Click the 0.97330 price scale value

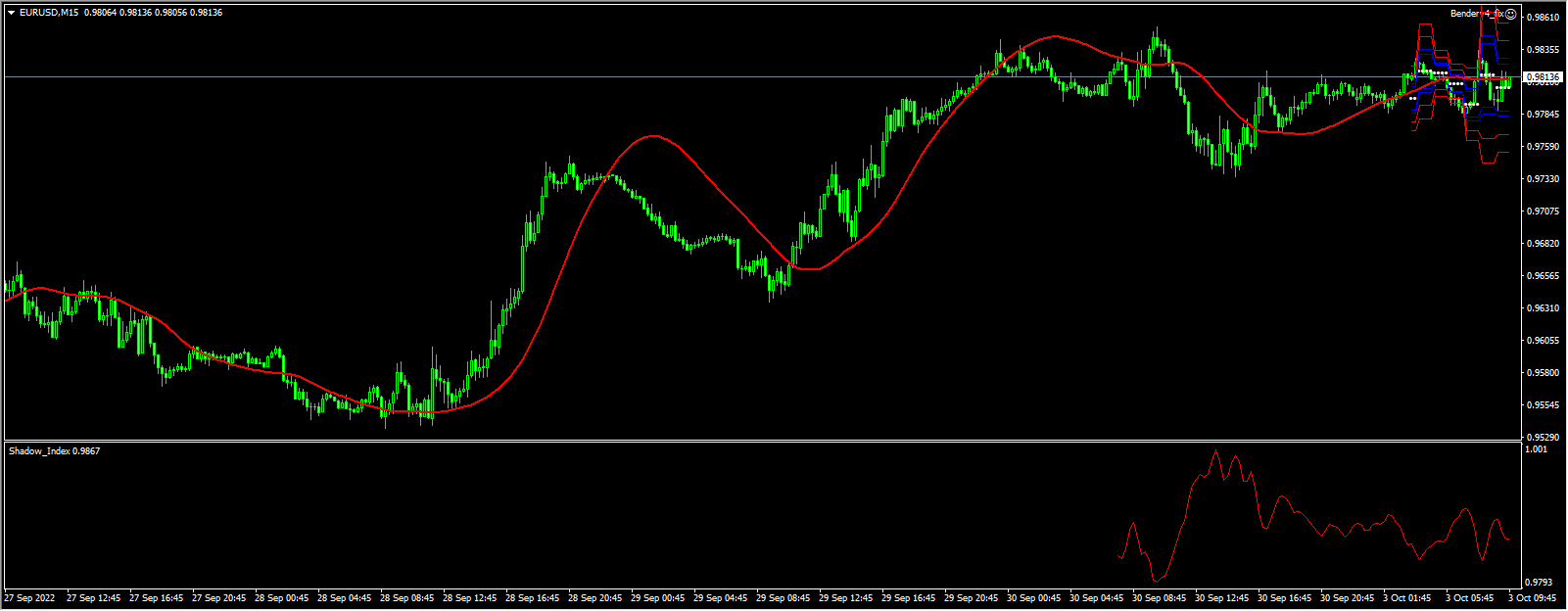(x=1544, y=179)
